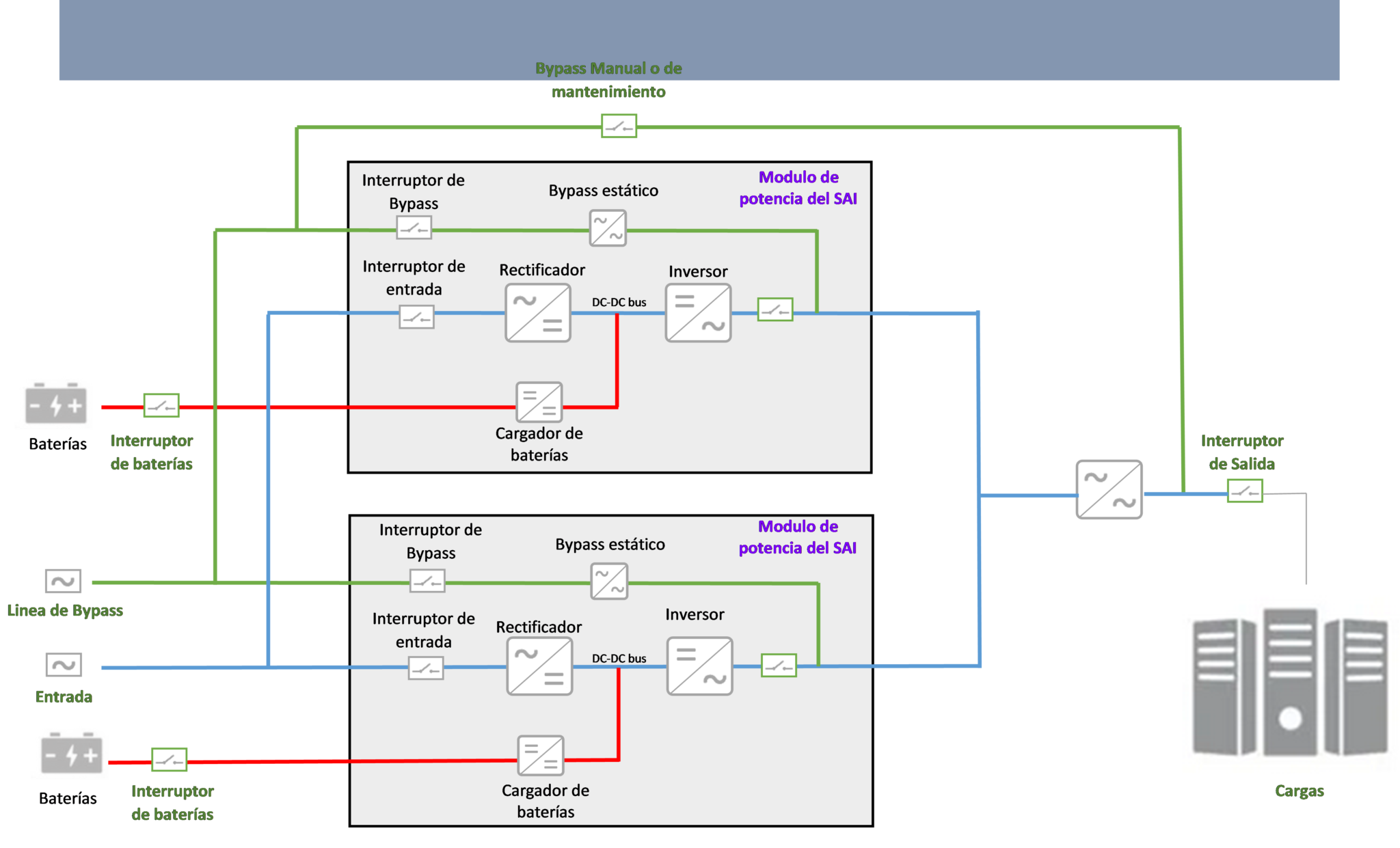Select green output switch after lower Inversor
The image size is (1400, 848).
coord(779,665)
